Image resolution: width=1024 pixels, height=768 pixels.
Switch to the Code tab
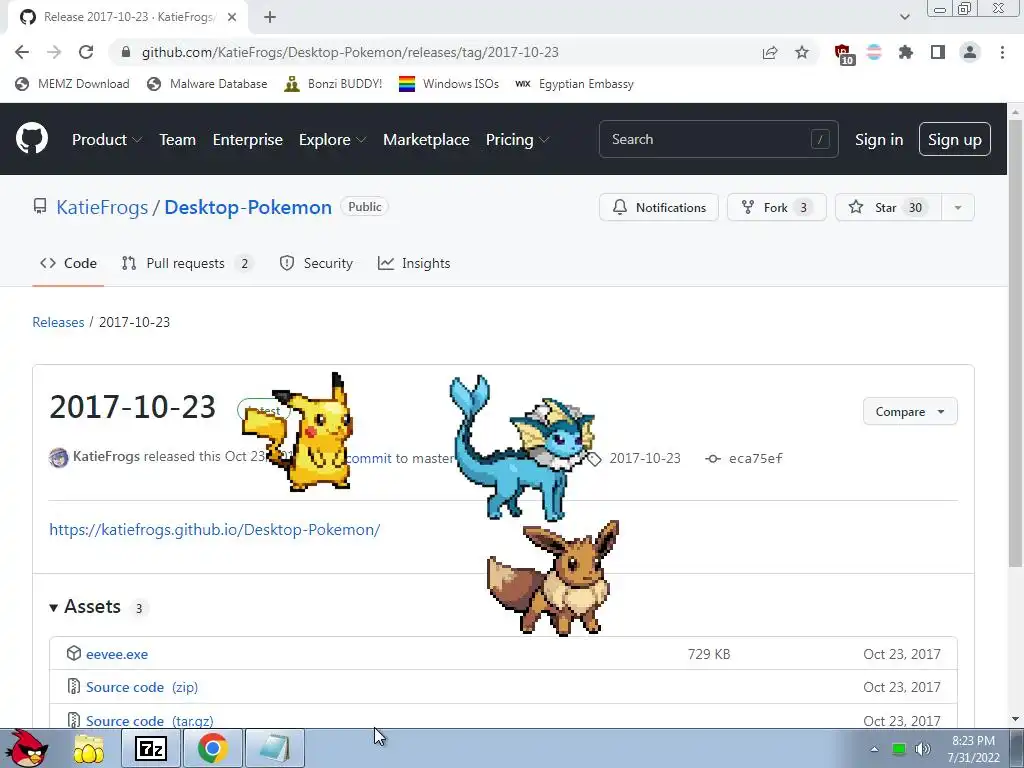[x=68, y=263]
